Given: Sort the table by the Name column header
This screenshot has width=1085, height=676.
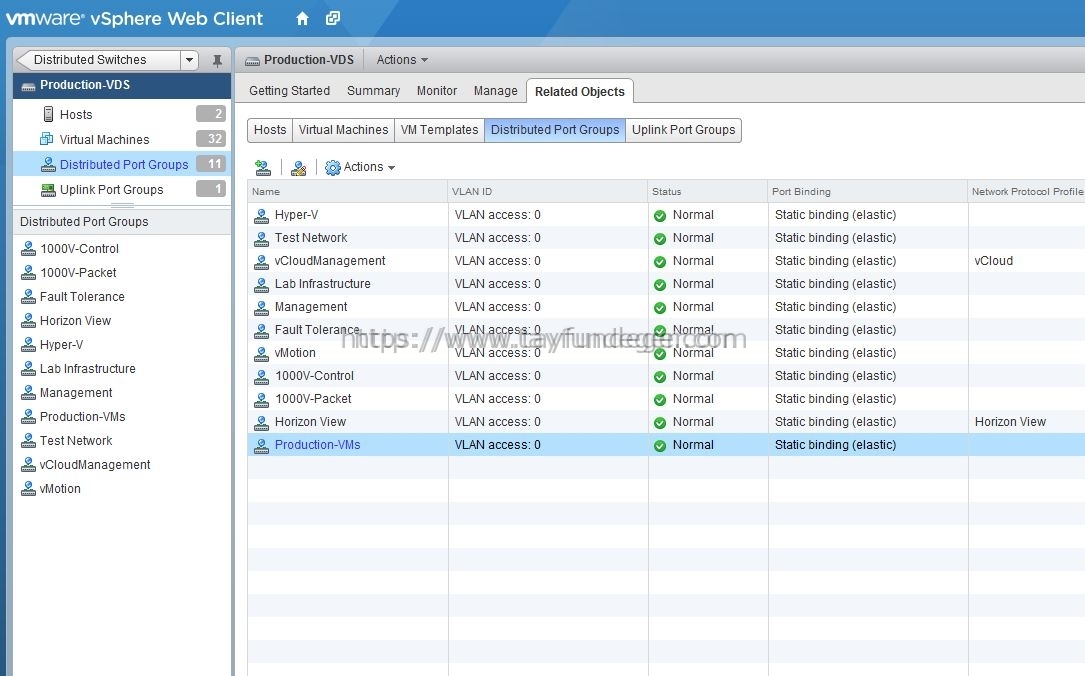Looking at the screenshot, I should tap(347, 192).
